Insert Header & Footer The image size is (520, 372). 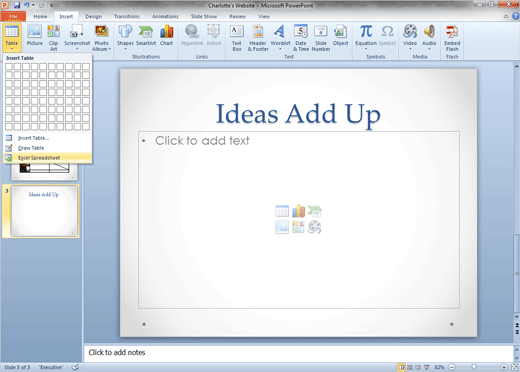click(258, 38)
